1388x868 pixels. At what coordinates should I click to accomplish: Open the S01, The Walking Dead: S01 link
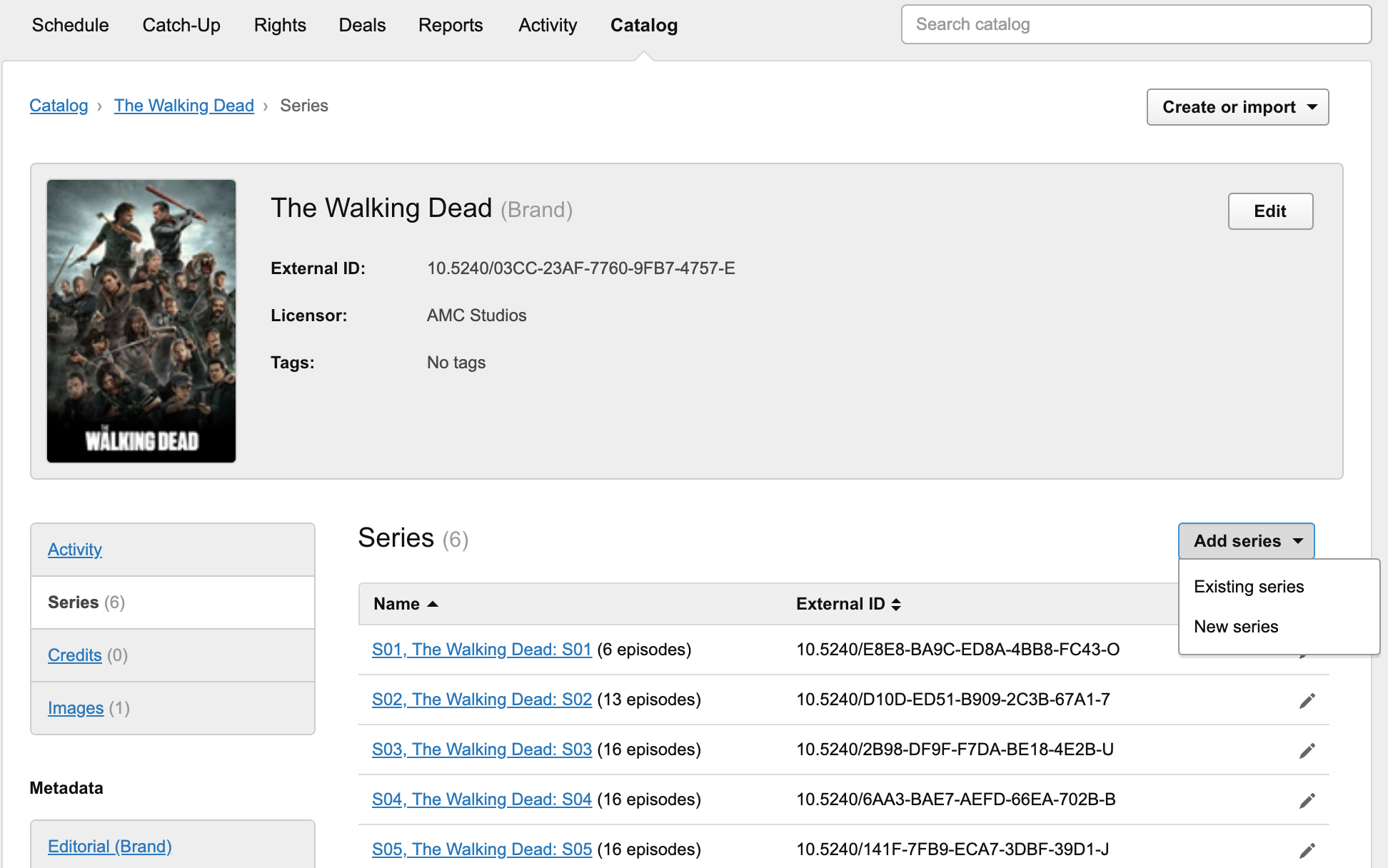tap(481, 650)
